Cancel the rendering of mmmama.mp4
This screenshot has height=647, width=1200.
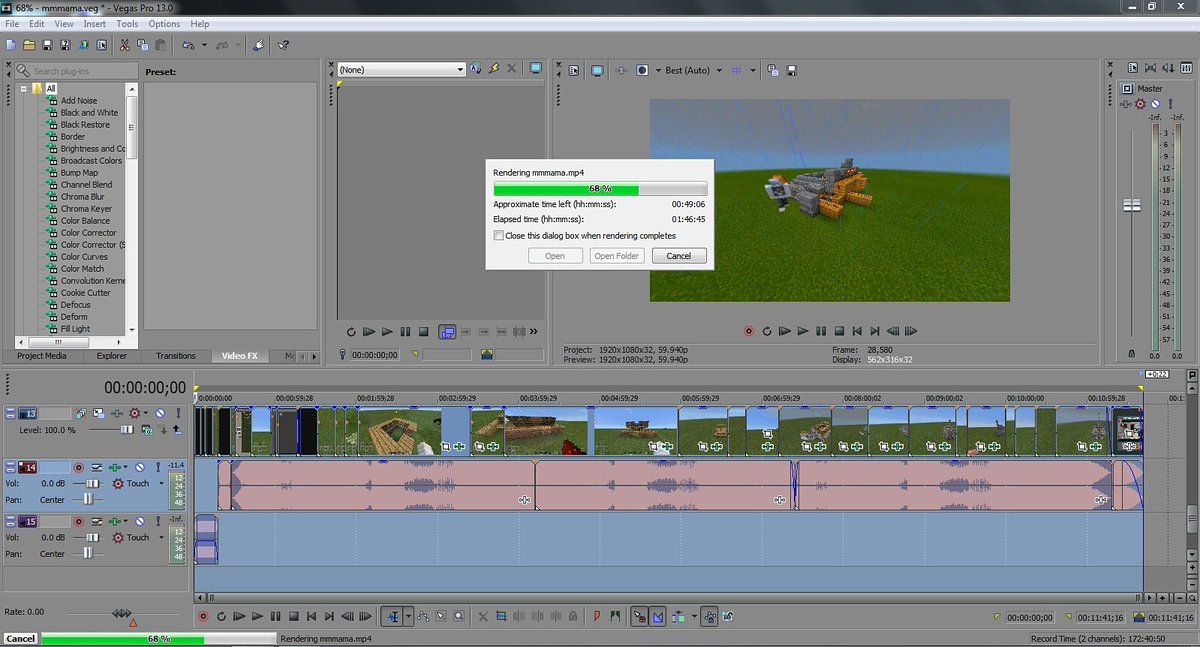(679, 255)
